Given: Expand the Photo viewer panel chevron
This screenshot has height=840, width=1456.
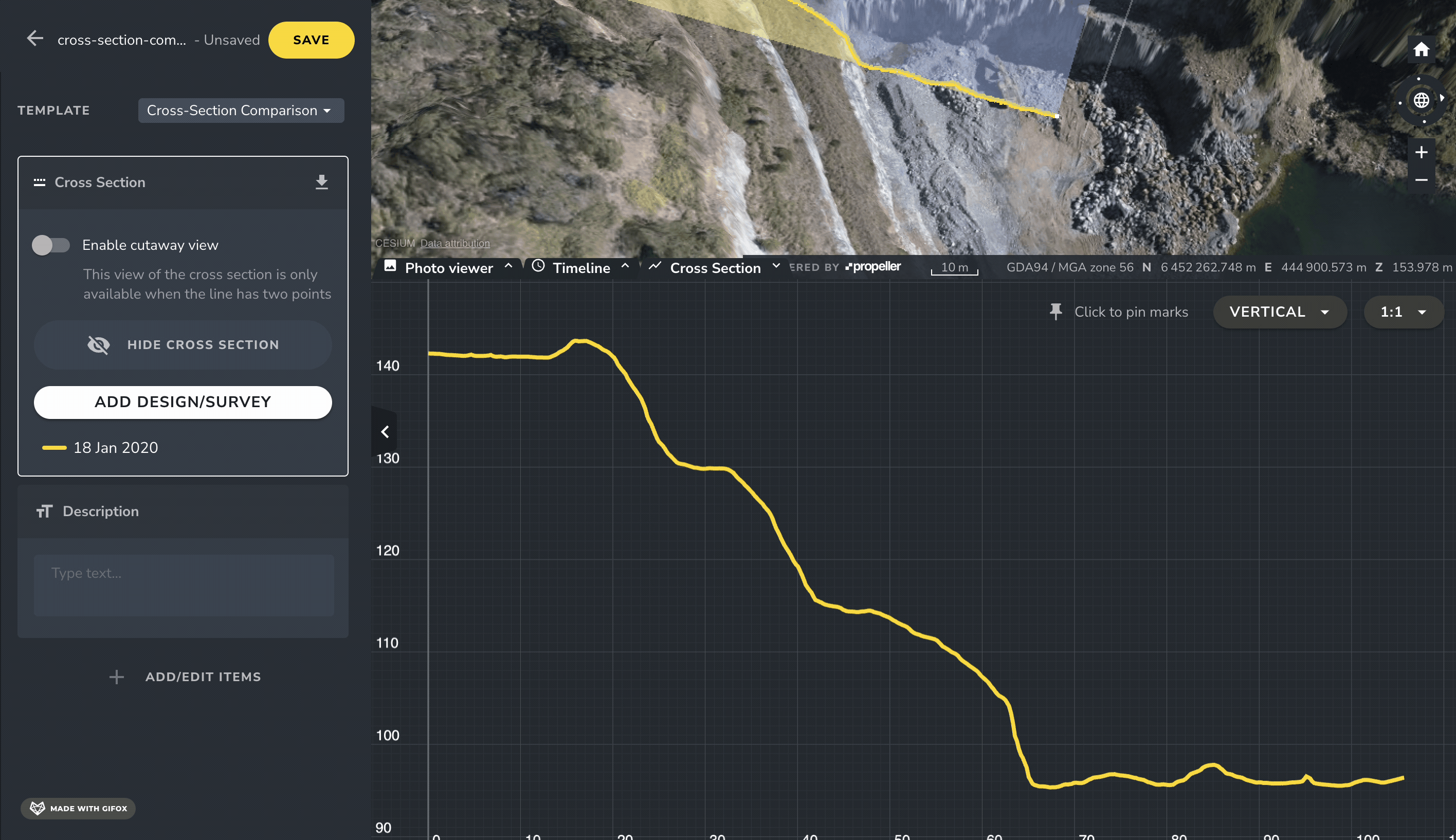Looking at the screenshot, I should (508, 265).
